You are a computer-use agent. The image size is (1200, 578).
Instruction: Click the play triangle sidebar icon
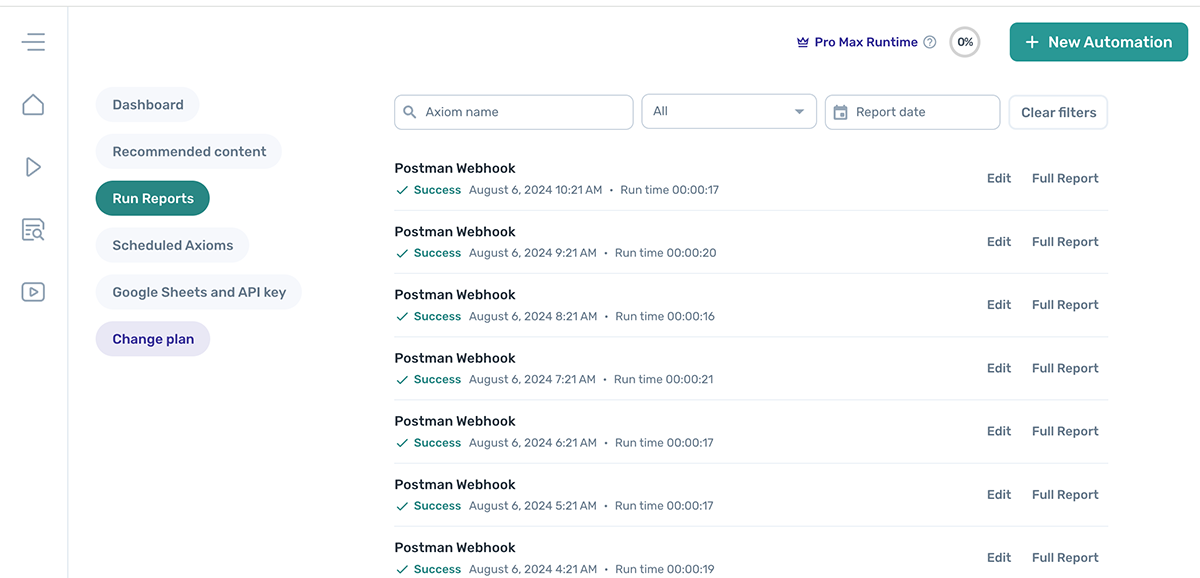[x=33, y=167]
